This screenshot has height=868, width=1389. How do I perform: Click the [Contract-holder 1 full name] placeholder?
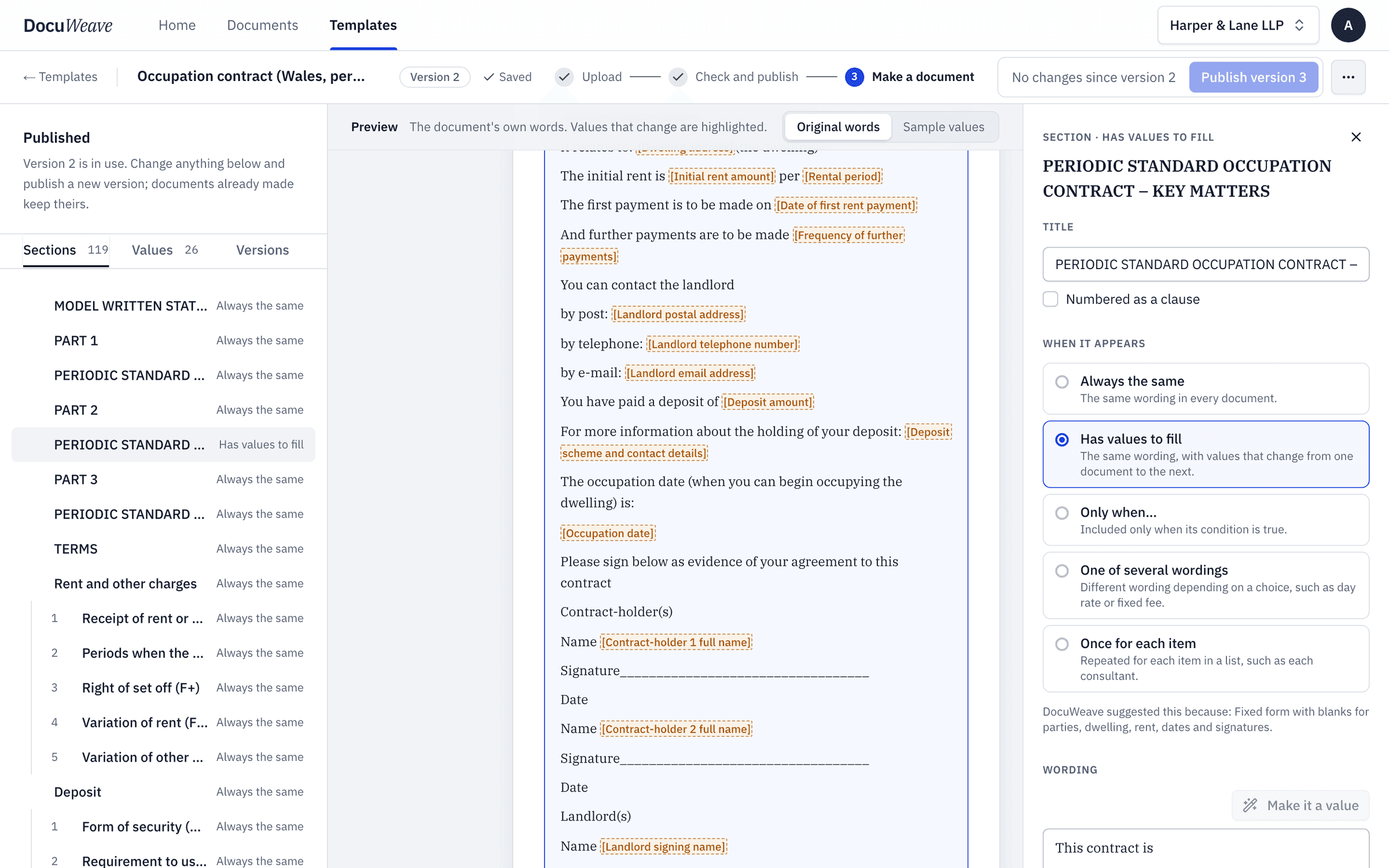pos(676,642)
